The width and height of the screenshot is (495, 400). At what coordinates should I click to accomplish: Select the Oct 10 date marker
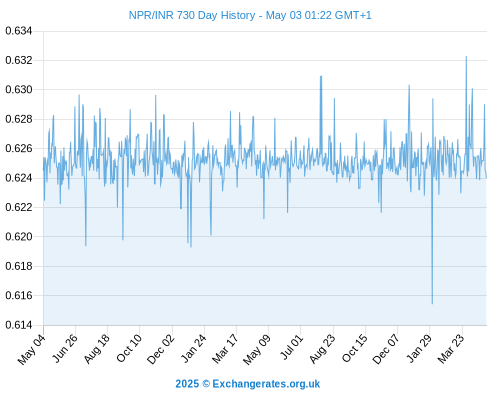pyautogui.click(x=129, y=348)
